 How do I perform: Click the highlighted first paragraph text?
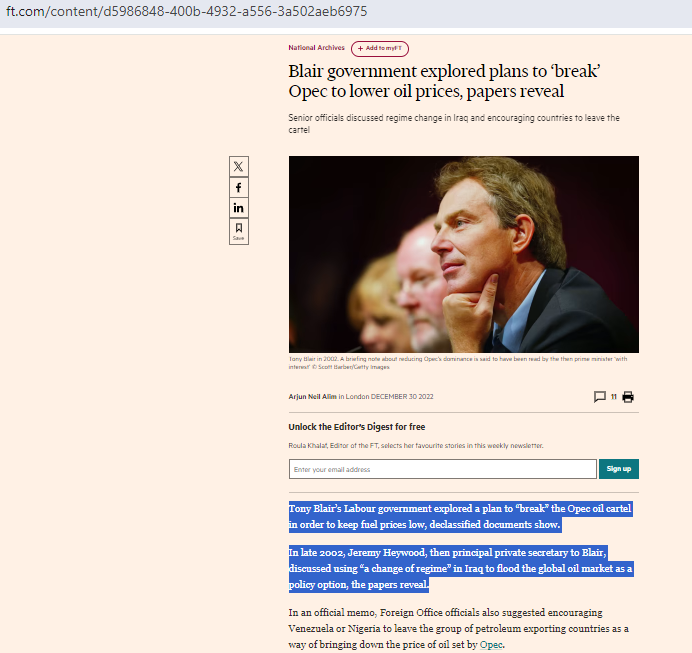point(460,516)
